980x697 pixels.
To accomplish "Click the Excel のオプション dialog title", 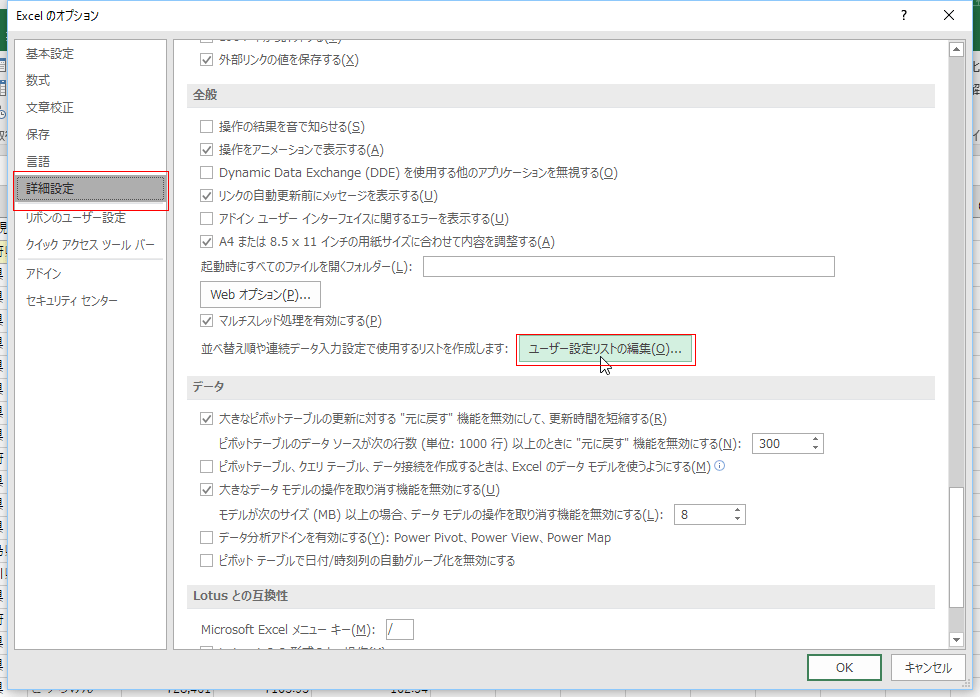I will point(58,16).
